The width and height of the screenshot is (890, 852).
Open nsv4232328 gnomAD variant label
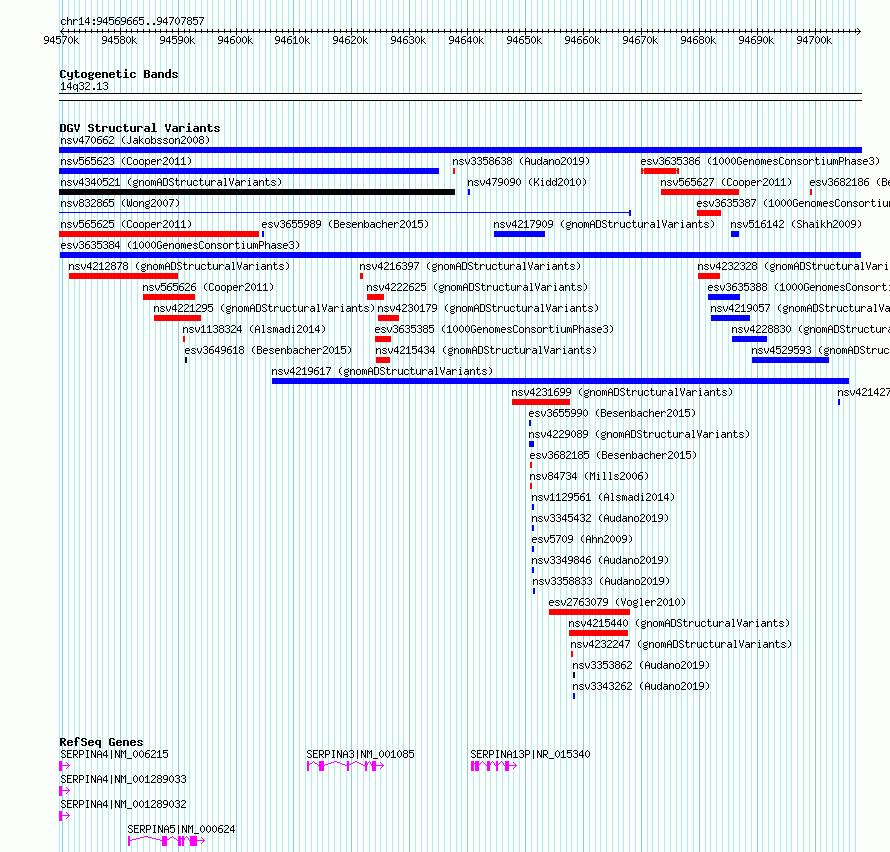pos(794,266)
